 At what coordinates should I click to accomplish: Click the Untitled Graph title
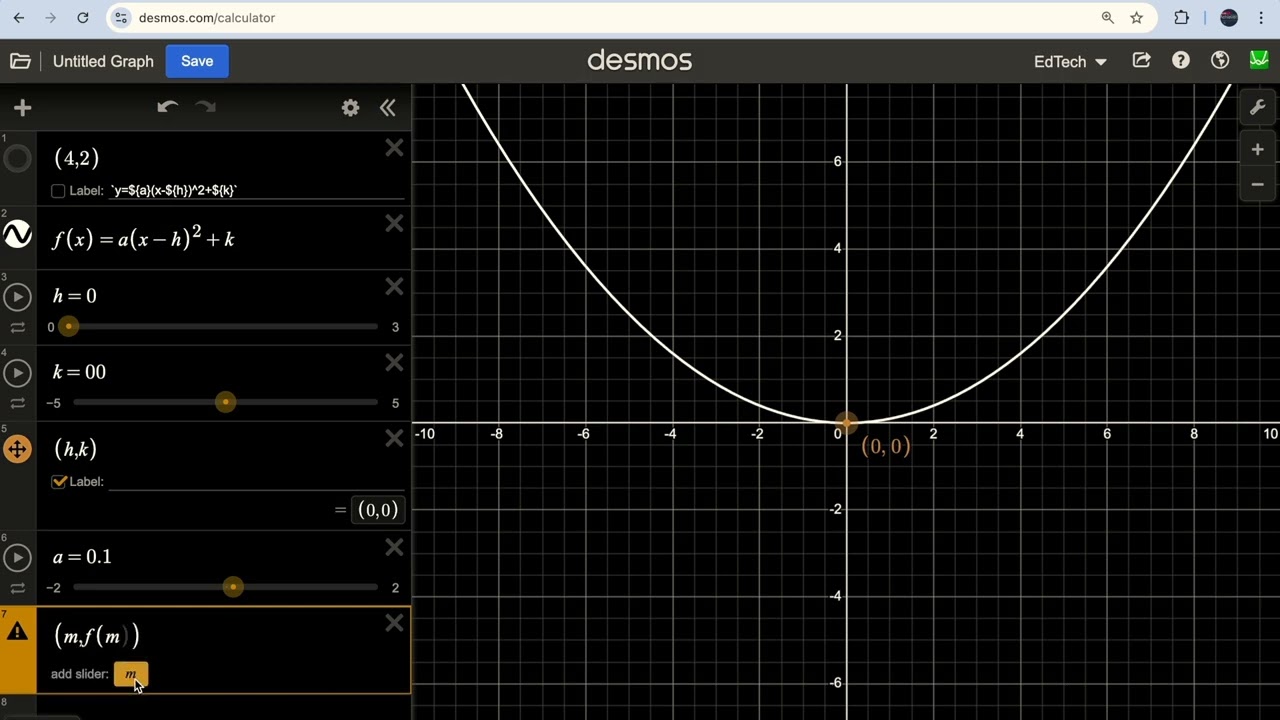click(103, 61)
